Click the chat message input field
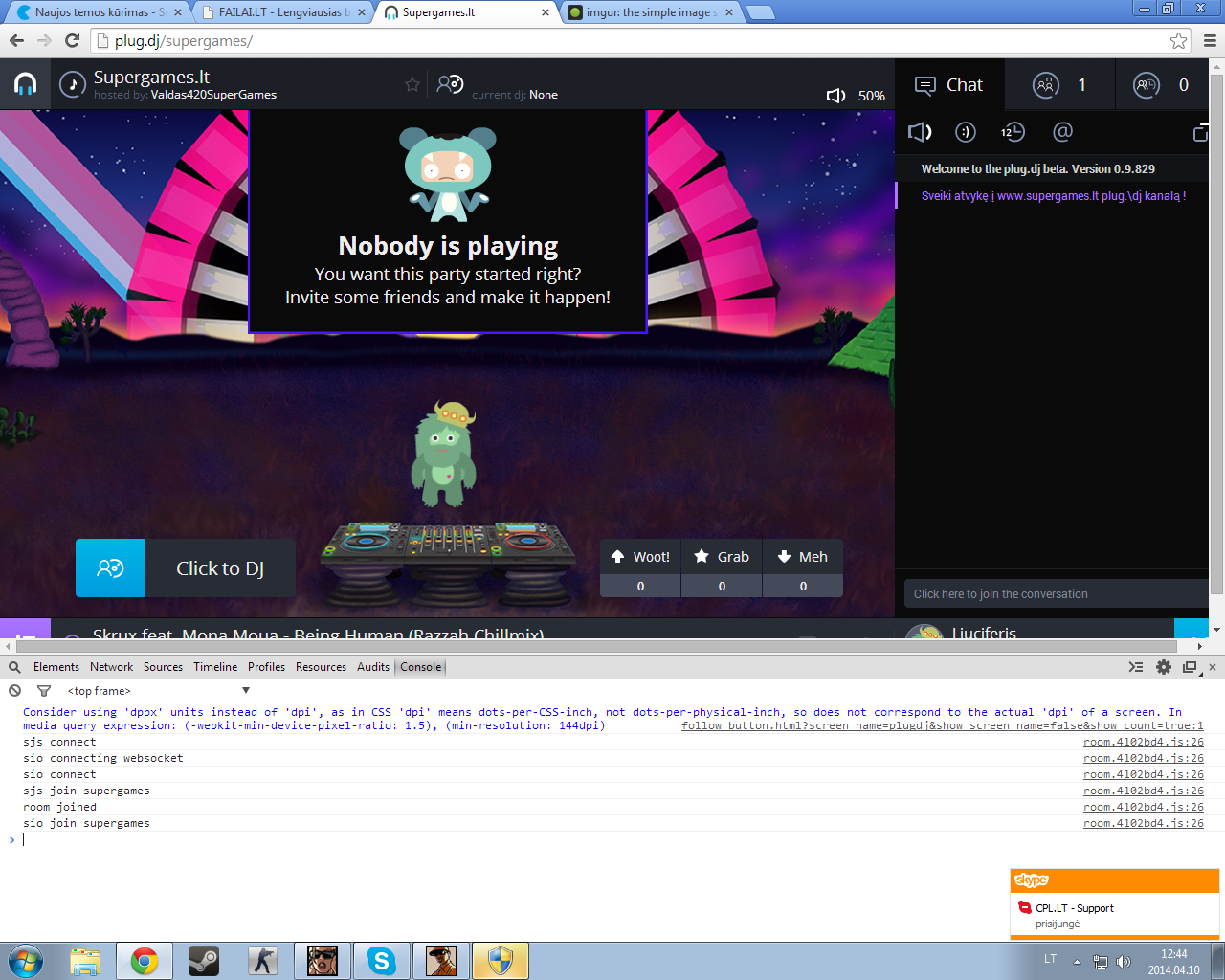Screen dimensions: 1225x980 (1057, 593)
